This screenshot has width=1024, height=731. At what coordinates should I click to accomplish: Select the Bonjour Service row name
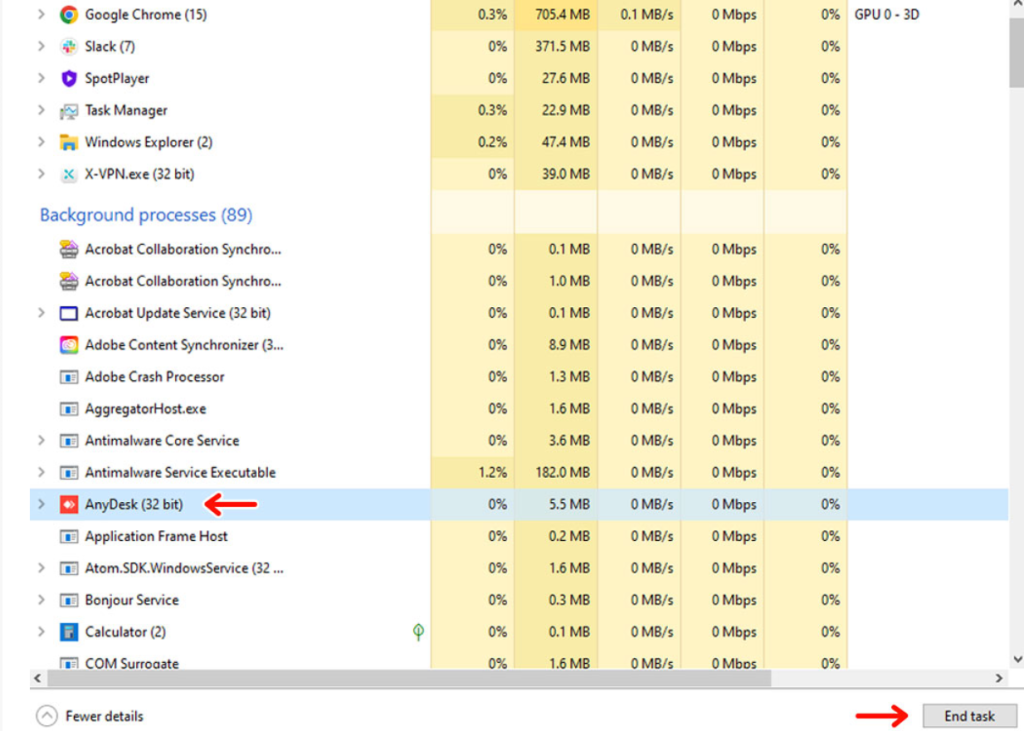point(132,600)
